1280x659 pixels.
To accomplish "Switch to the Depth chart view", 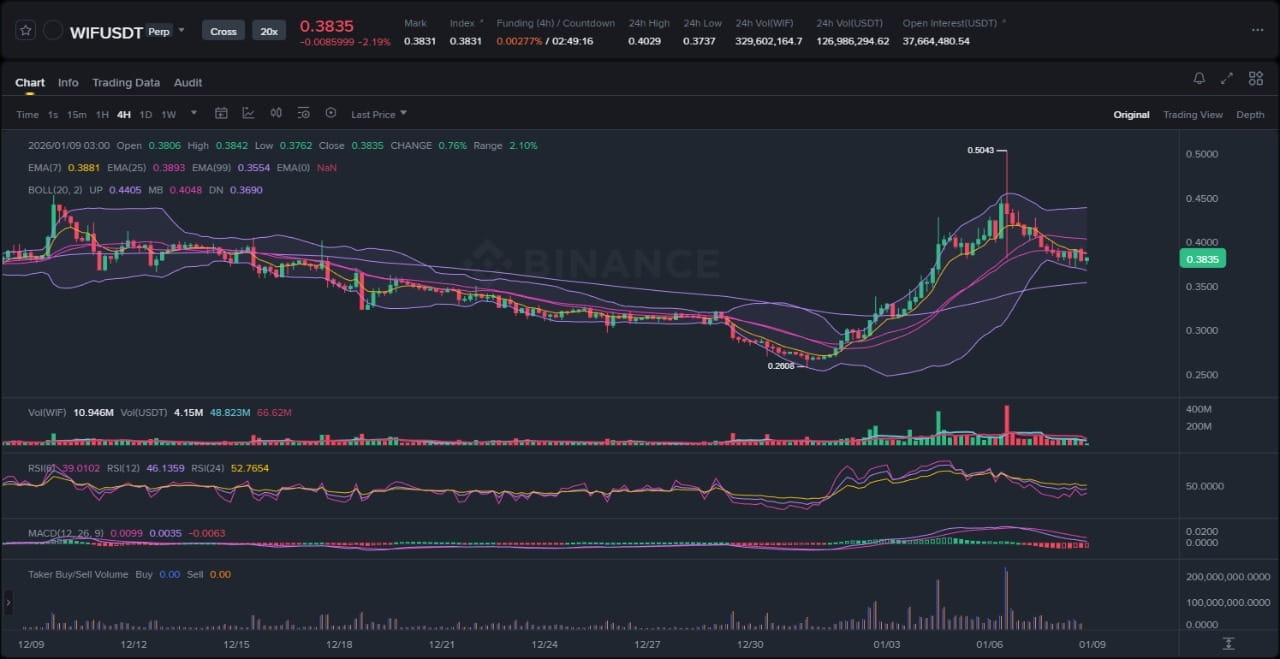I will point(1250,115).
